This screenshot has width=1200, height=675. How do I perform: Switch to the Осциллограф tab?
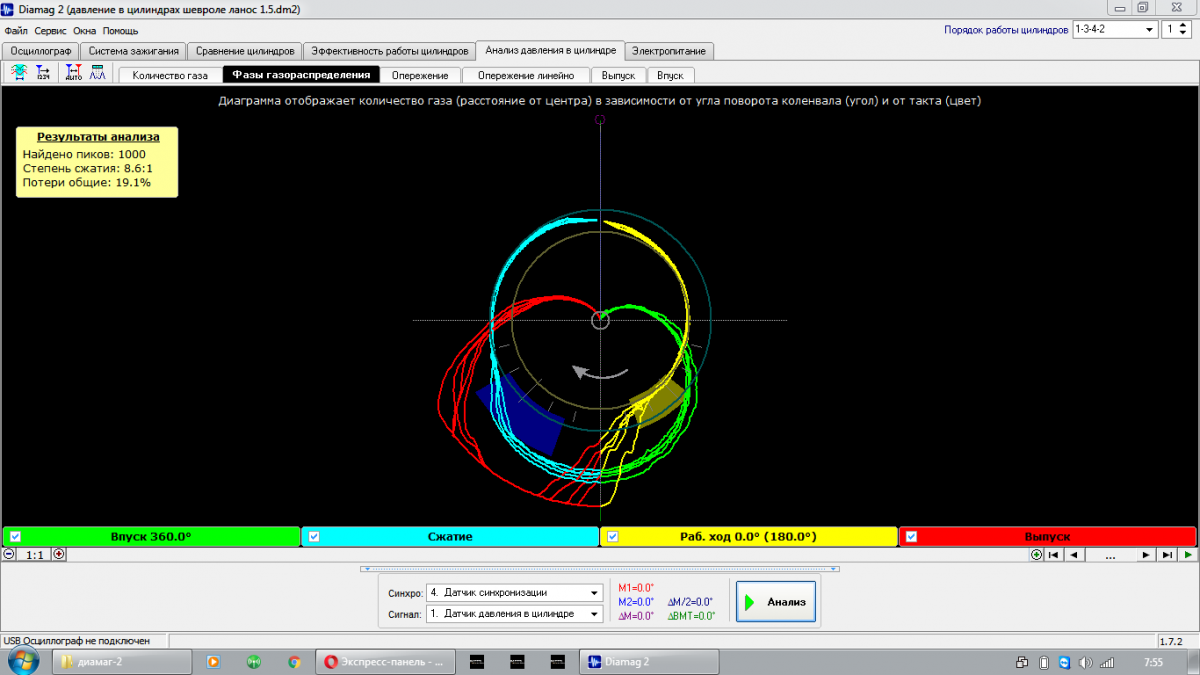[41, 50]
